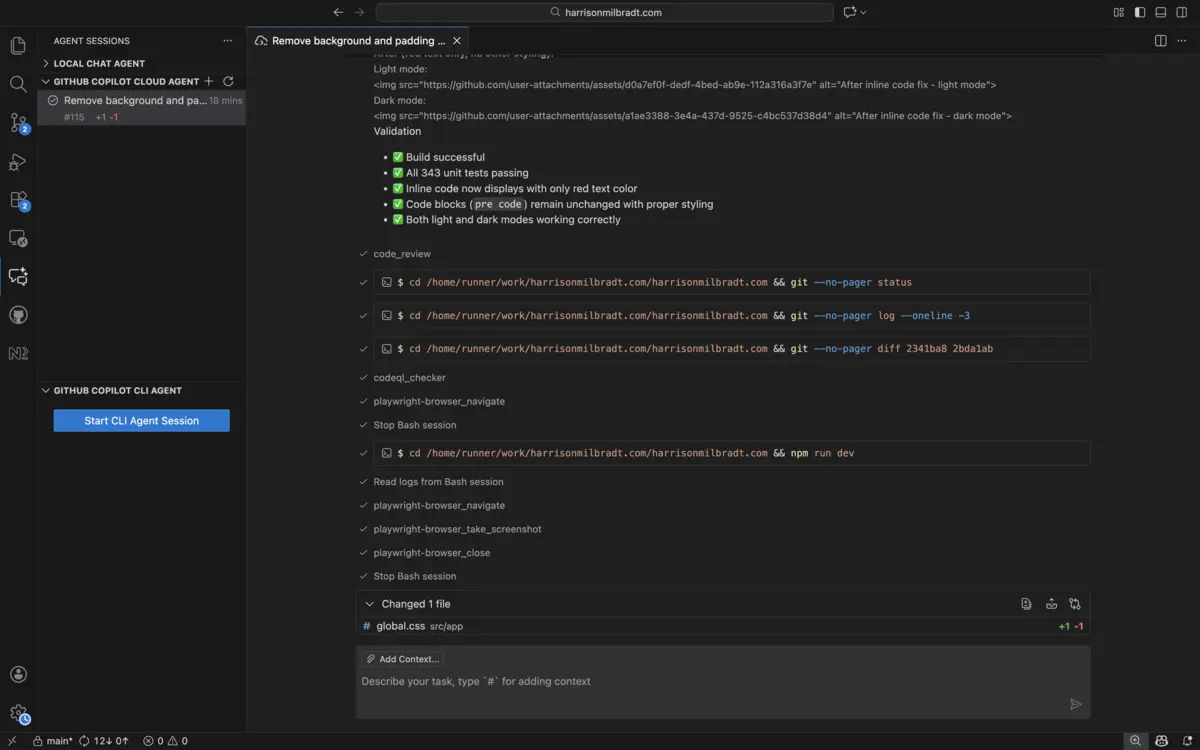Open the more actions menu for AGENT SESSIONS
The image size is (1200, 750).
[x=227, y=40]
